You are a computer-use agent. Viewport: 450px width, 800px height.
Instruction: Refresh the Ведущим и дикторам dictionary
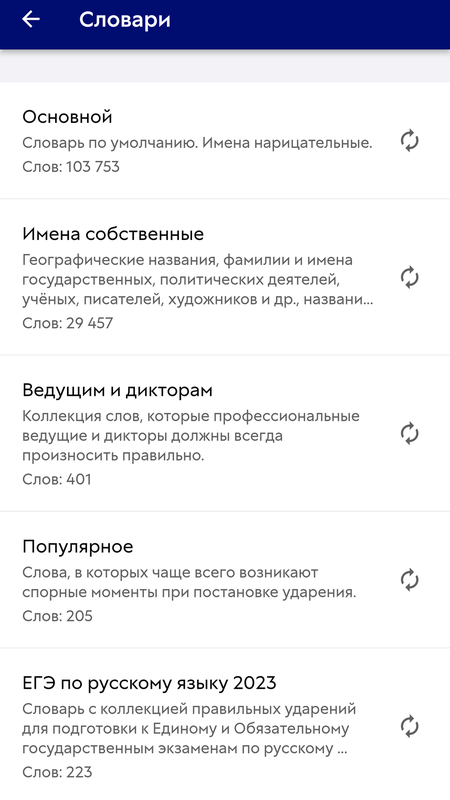[x=409, y=434]
